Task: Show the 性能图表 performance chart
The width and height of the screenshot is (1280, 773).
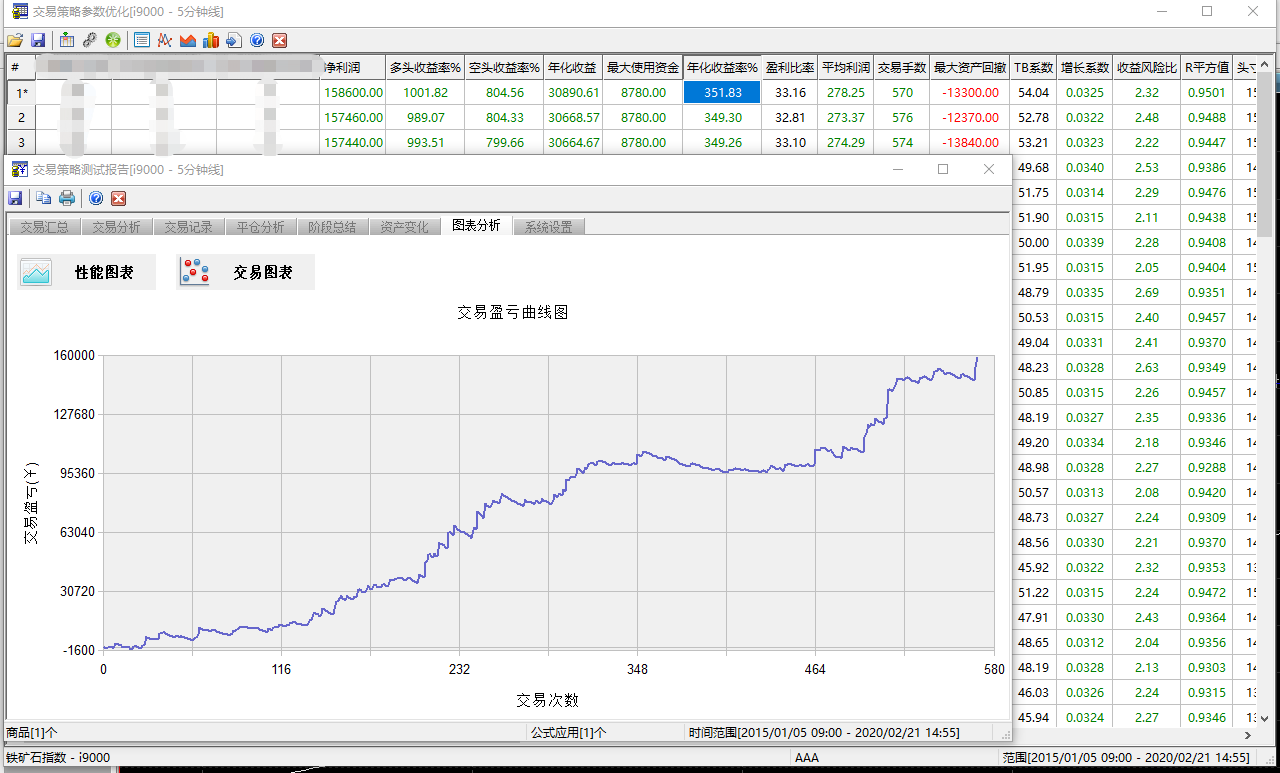Action: pos(87,272)
